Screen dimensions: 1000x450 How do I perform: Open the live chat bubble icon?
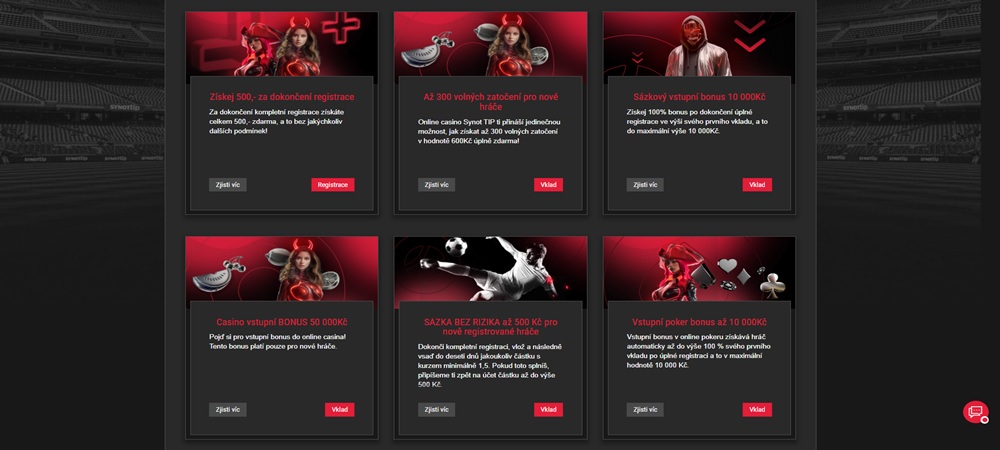pyautogui.click(x=975, y=412)
